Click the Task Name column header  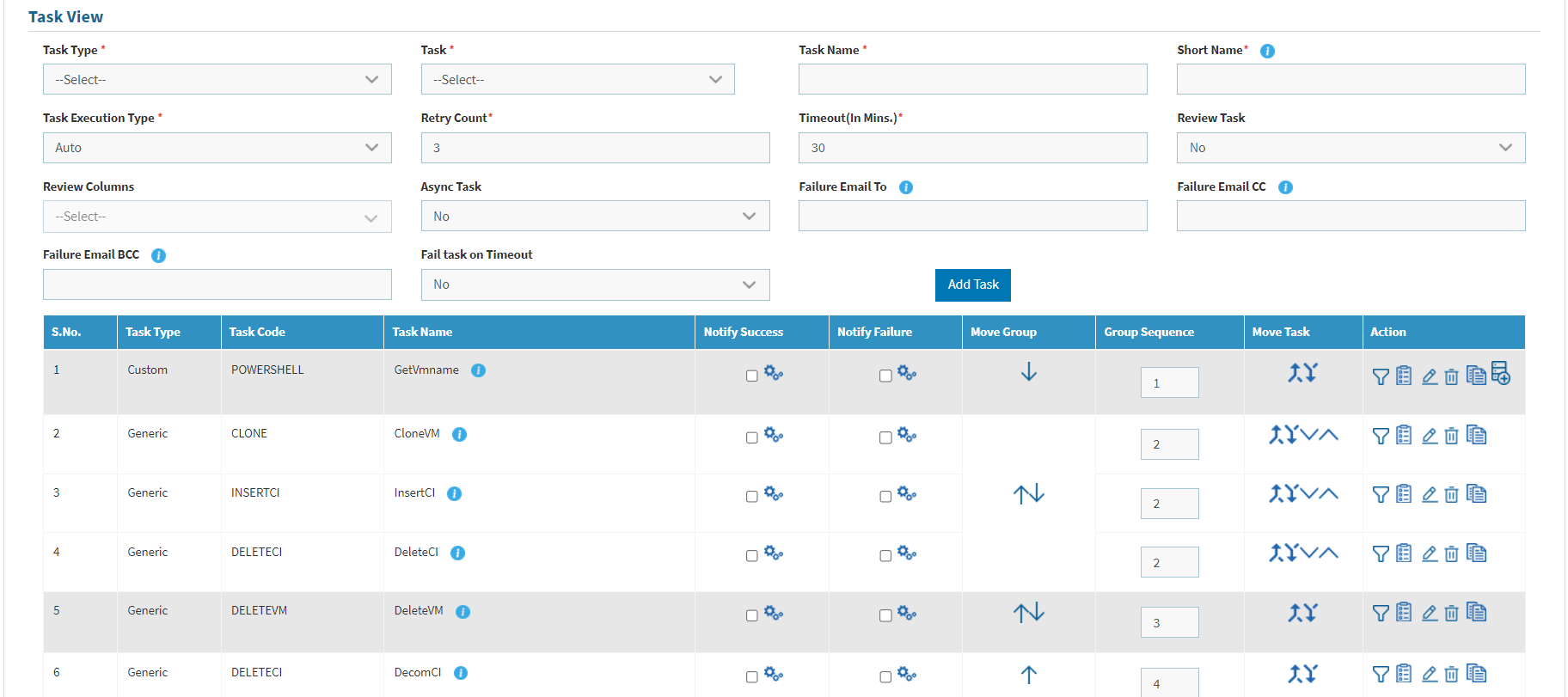point(539,332)
